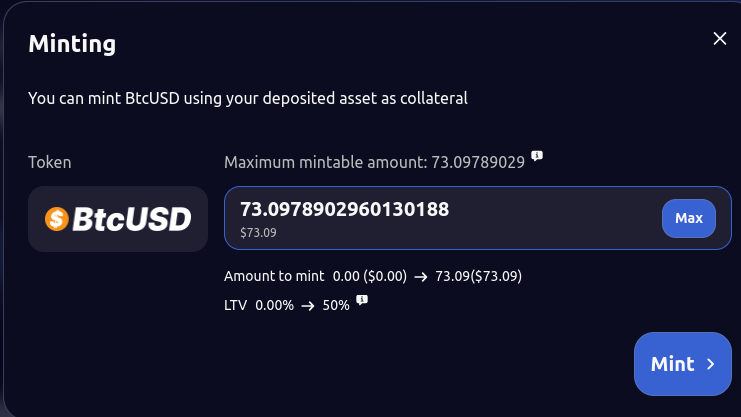Click the $73.09 value under the input

(x=258, y=233)
